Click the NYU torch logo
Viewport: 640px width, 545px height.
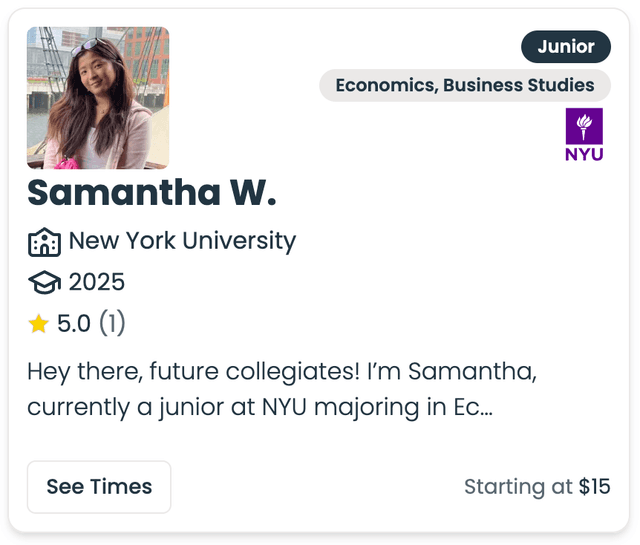(584, 126)
